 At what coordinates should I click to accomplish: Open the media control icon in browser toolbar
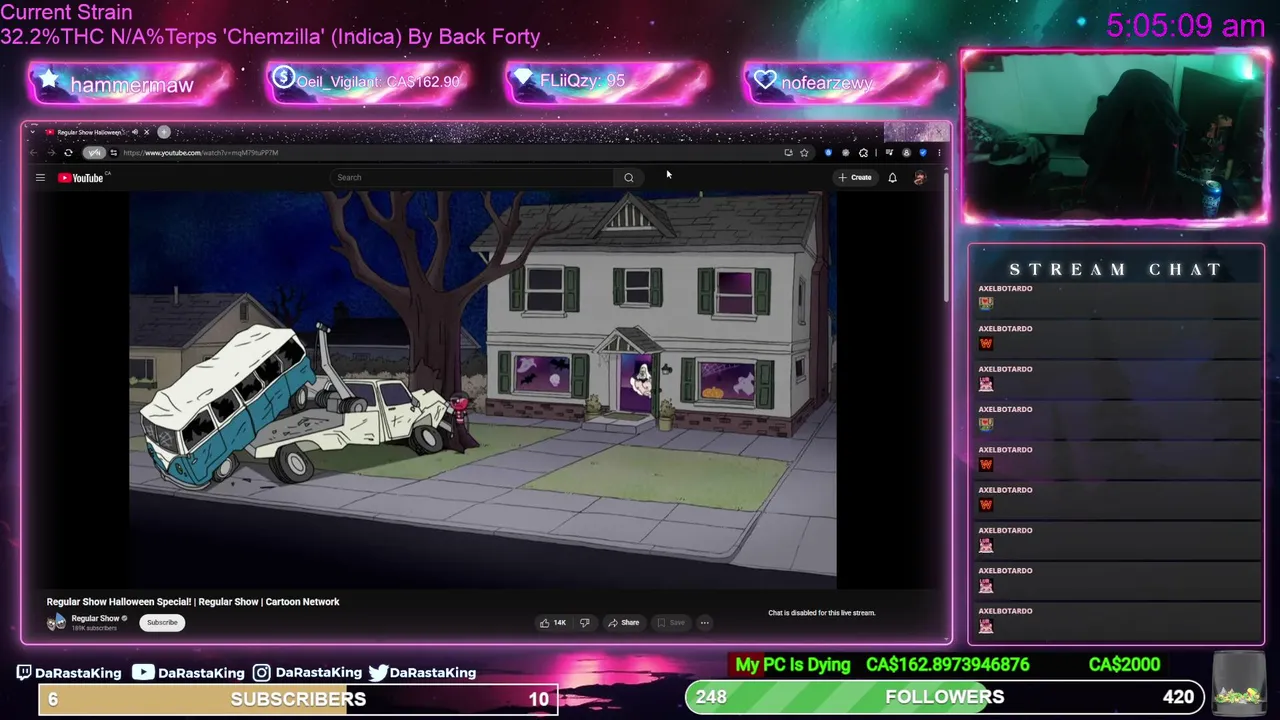[889, 153]
